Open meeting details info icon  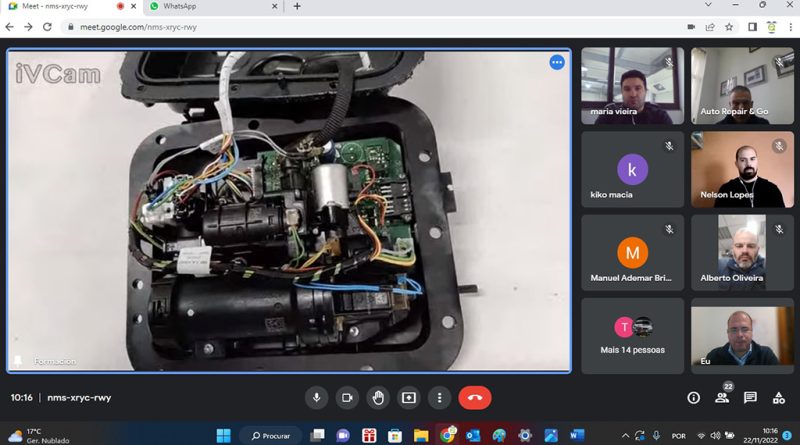click(x=693, y=398)
